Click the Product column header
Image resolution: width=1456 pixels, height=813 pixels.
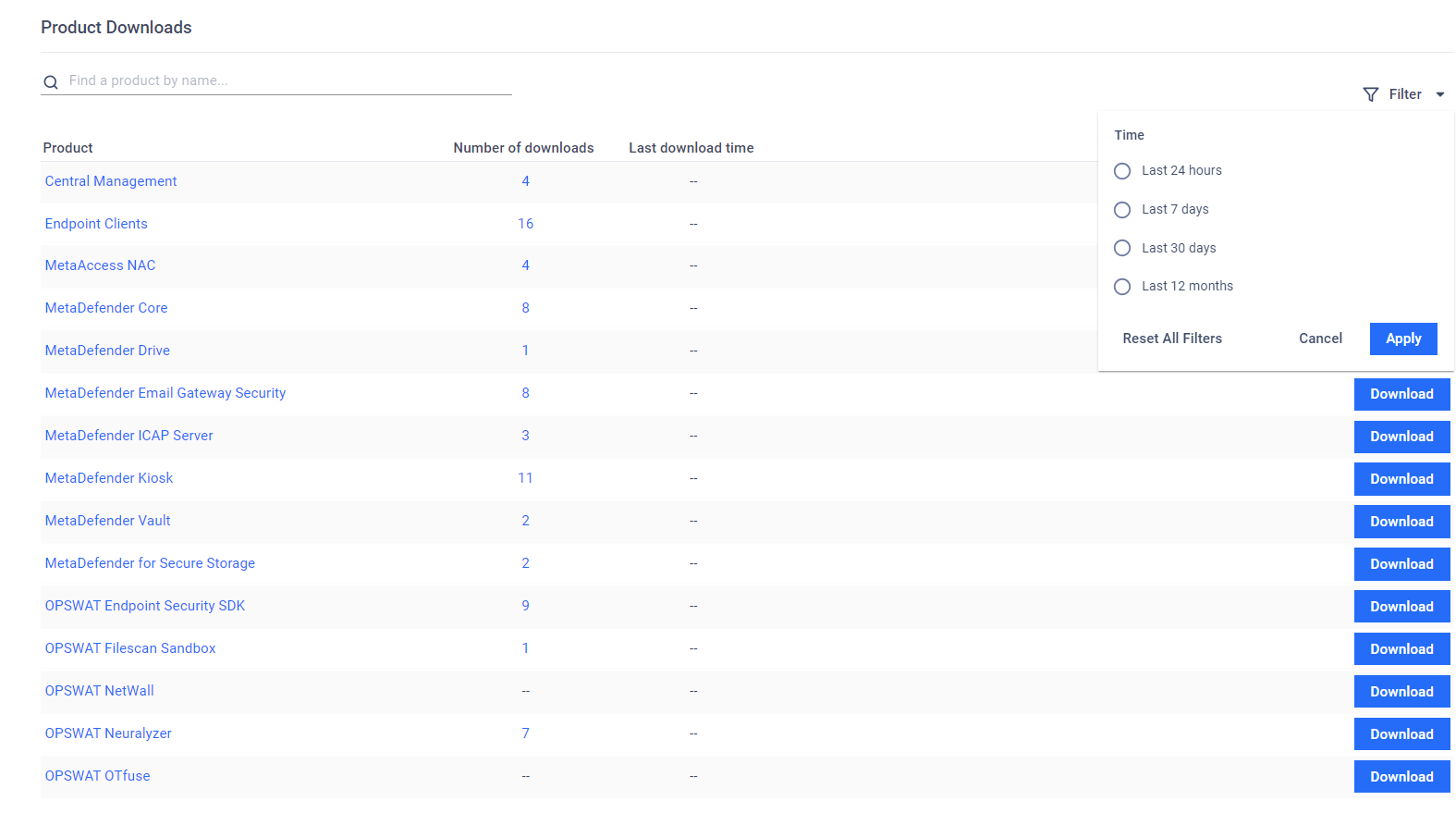coord(67,148)
